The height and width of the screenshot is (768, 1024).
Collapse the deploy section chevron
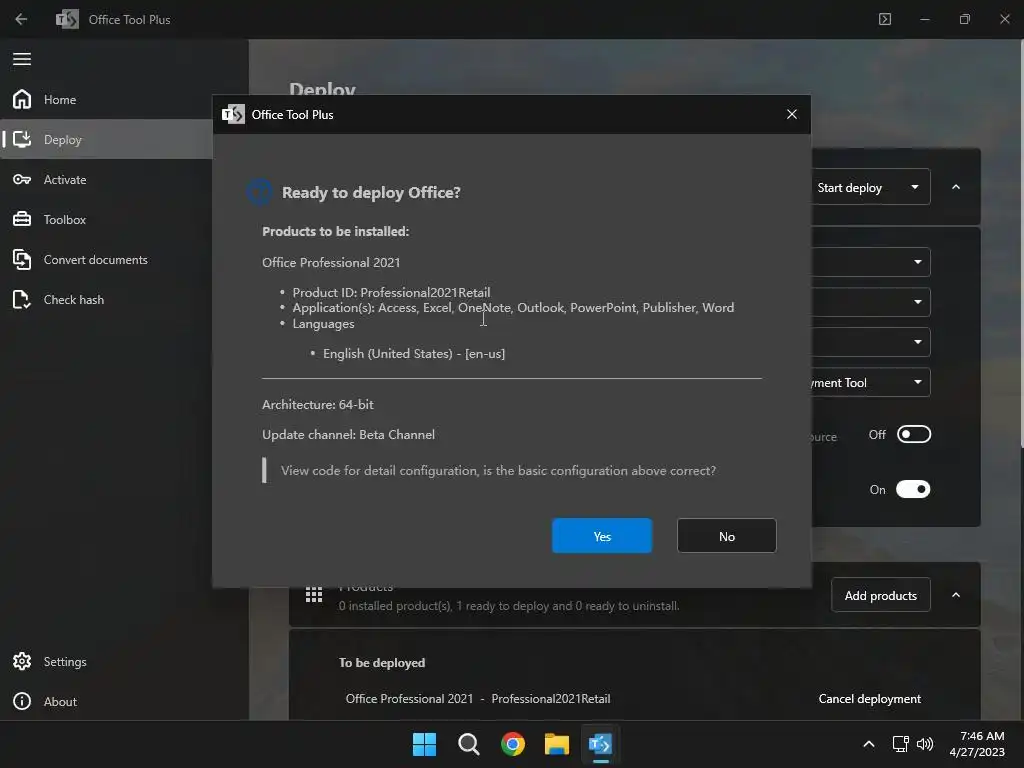[956, 187]
